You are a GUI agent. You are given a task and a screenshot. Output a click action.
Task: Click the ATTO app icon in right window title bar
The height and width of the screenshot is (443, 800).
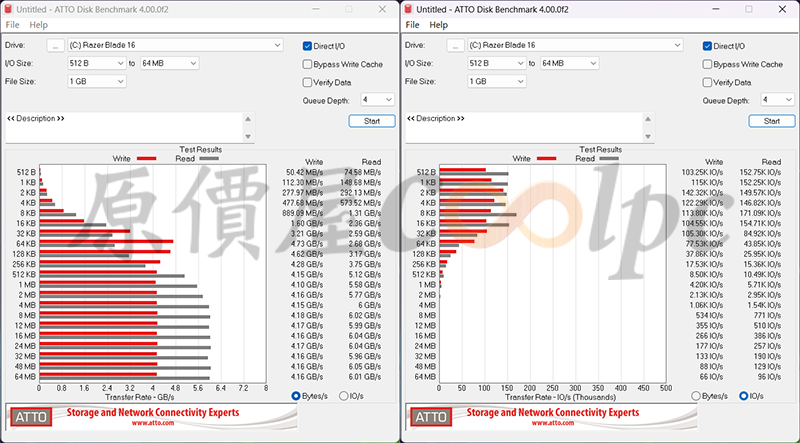(408, 9)
